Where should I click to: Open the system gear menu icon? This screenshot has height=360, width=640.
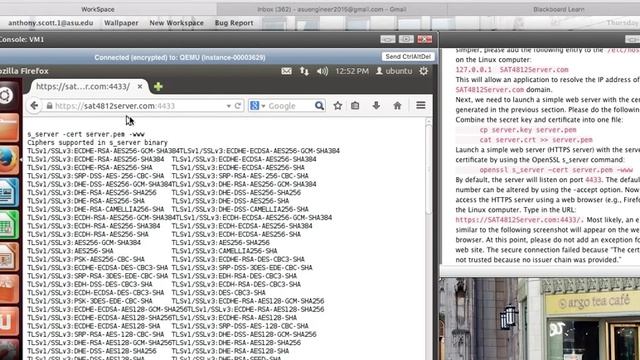pos(424,71)
